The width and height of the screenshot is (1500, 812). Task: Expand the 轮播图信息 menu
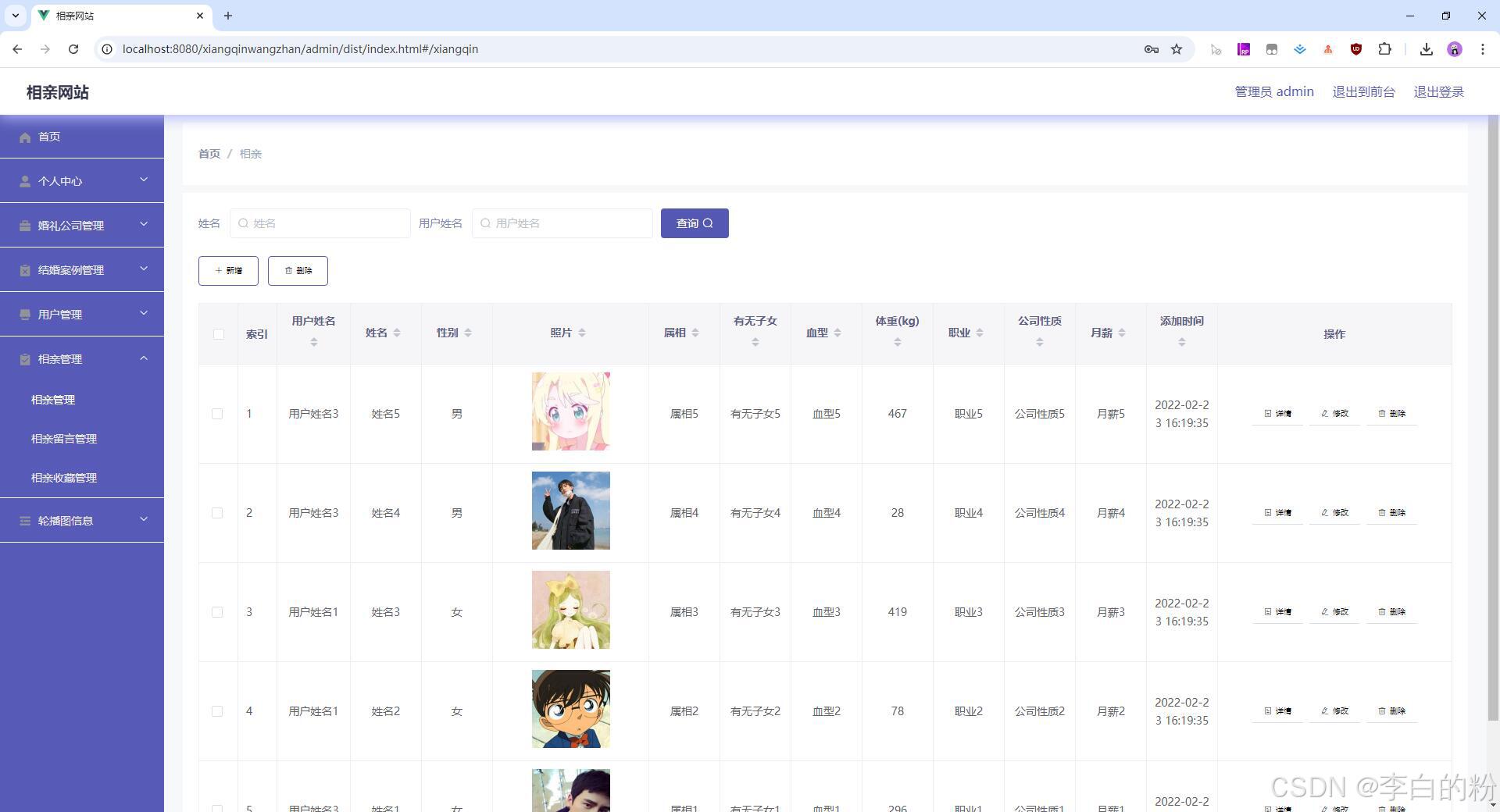coord(144,520)
